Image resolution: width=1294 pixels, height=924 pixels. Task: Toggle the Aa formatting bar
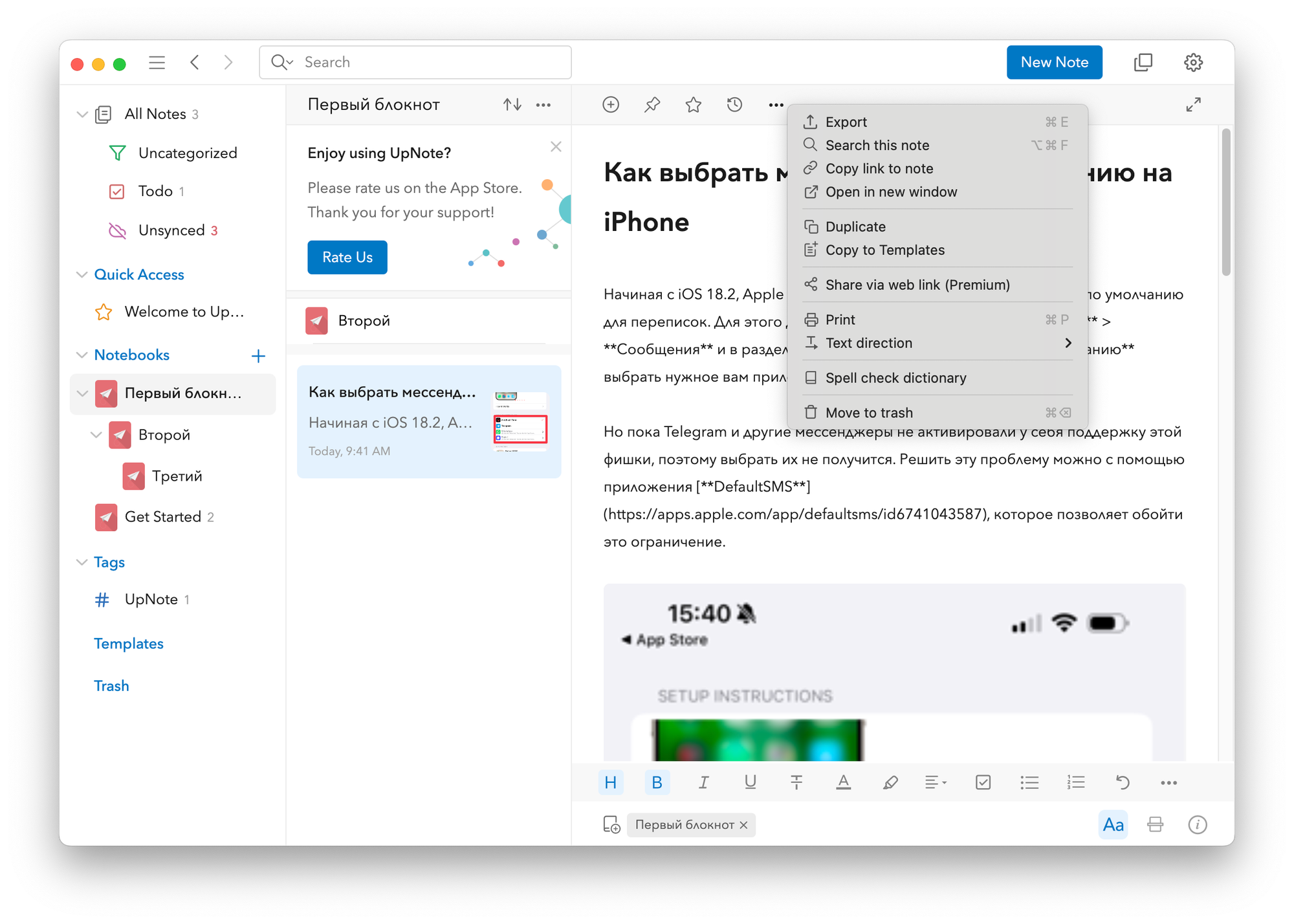(x=1113, y=824)
